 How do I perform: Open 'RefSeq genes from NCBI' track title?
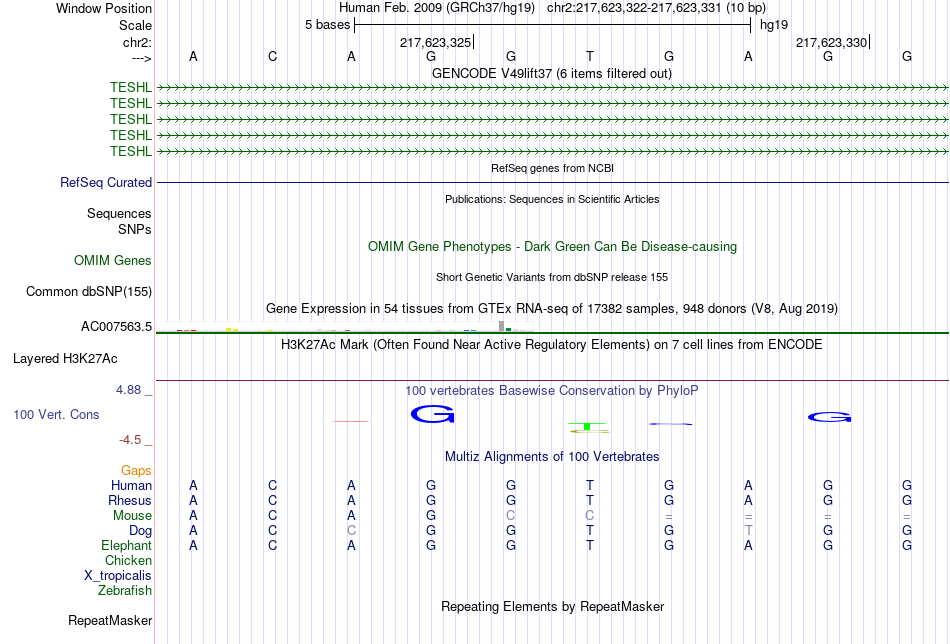pos(552,168)
